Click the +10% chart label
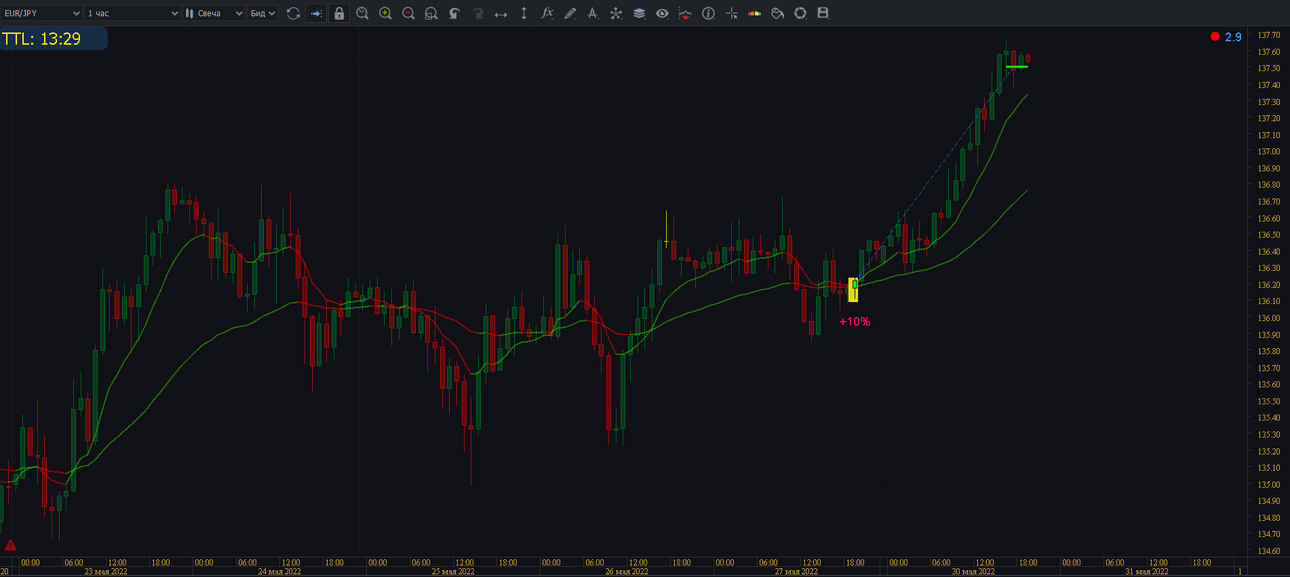 click(854, 322)
